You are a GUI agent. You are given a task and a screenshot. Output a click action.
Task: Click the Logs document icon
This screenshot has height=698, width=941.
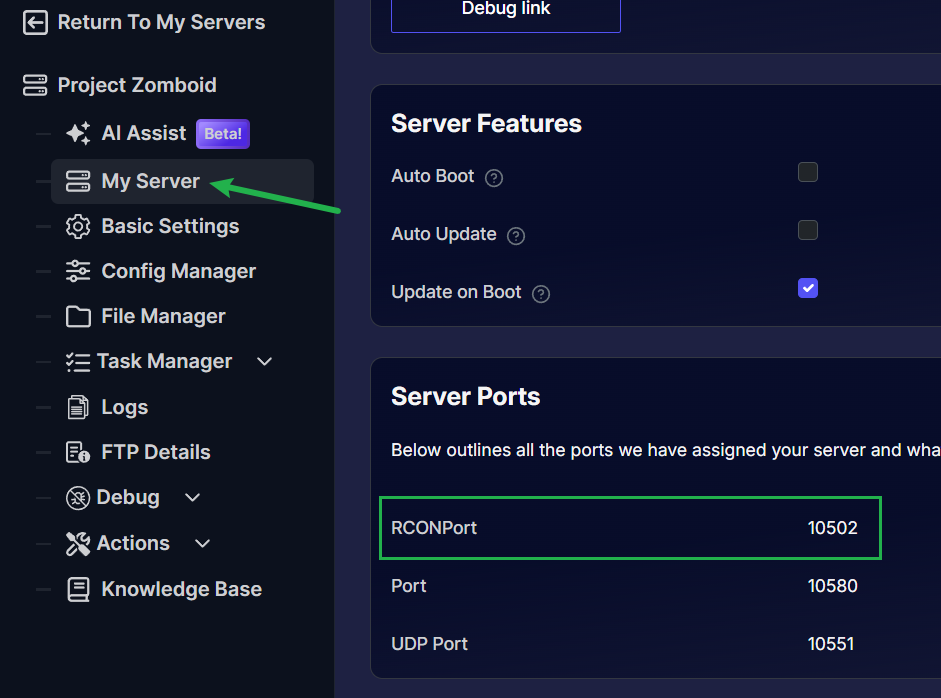coord(78,407)
